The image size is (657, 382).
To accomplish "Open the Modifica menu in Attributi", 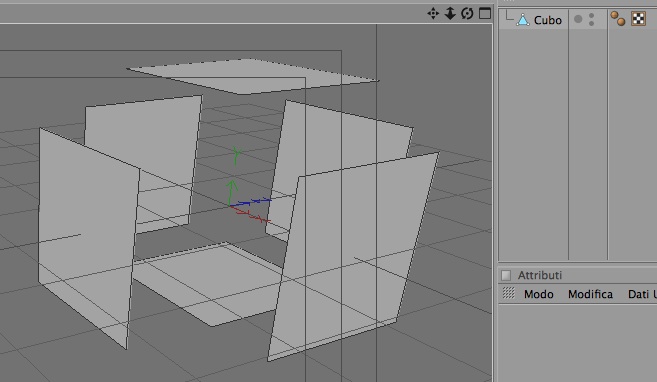I will point(590,294).
